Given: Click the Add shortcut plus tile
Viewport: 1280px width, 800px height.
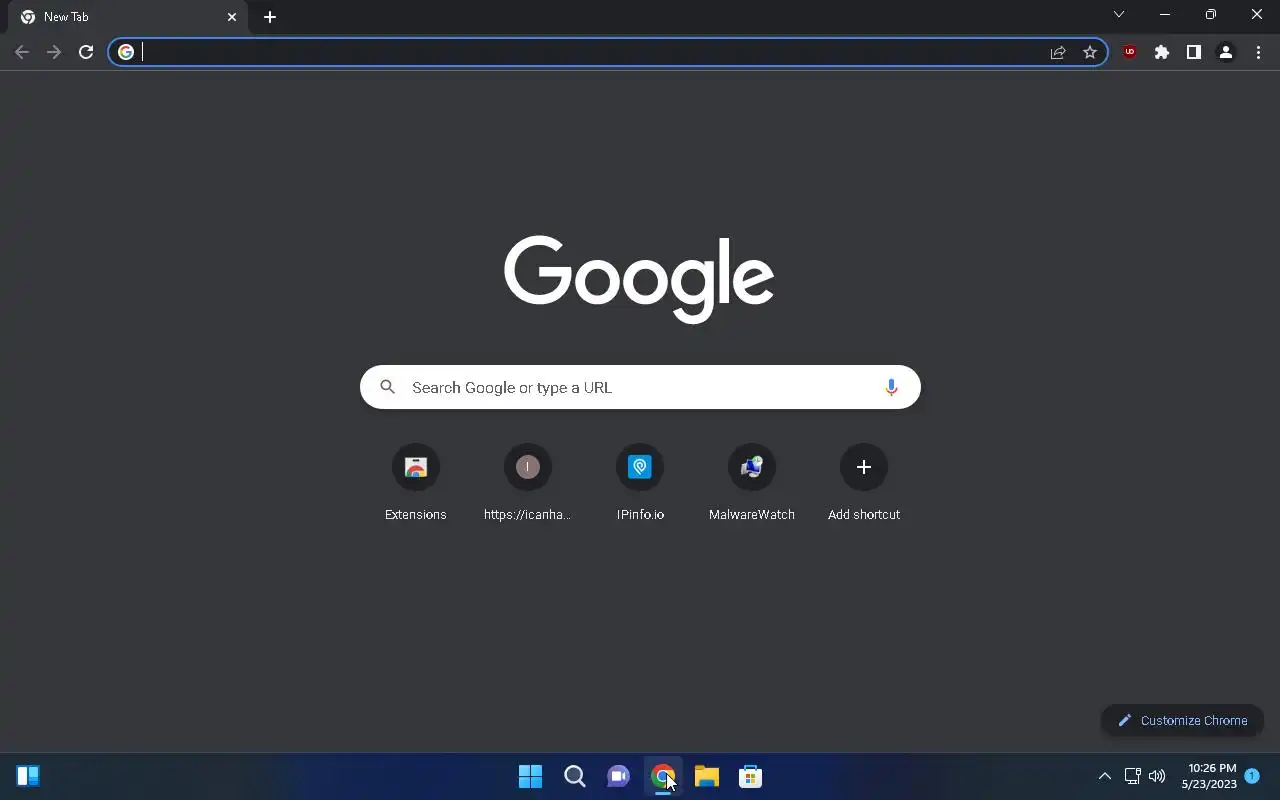Looking at the screenshot, I should pyautogui.click(x=864, y=484).
